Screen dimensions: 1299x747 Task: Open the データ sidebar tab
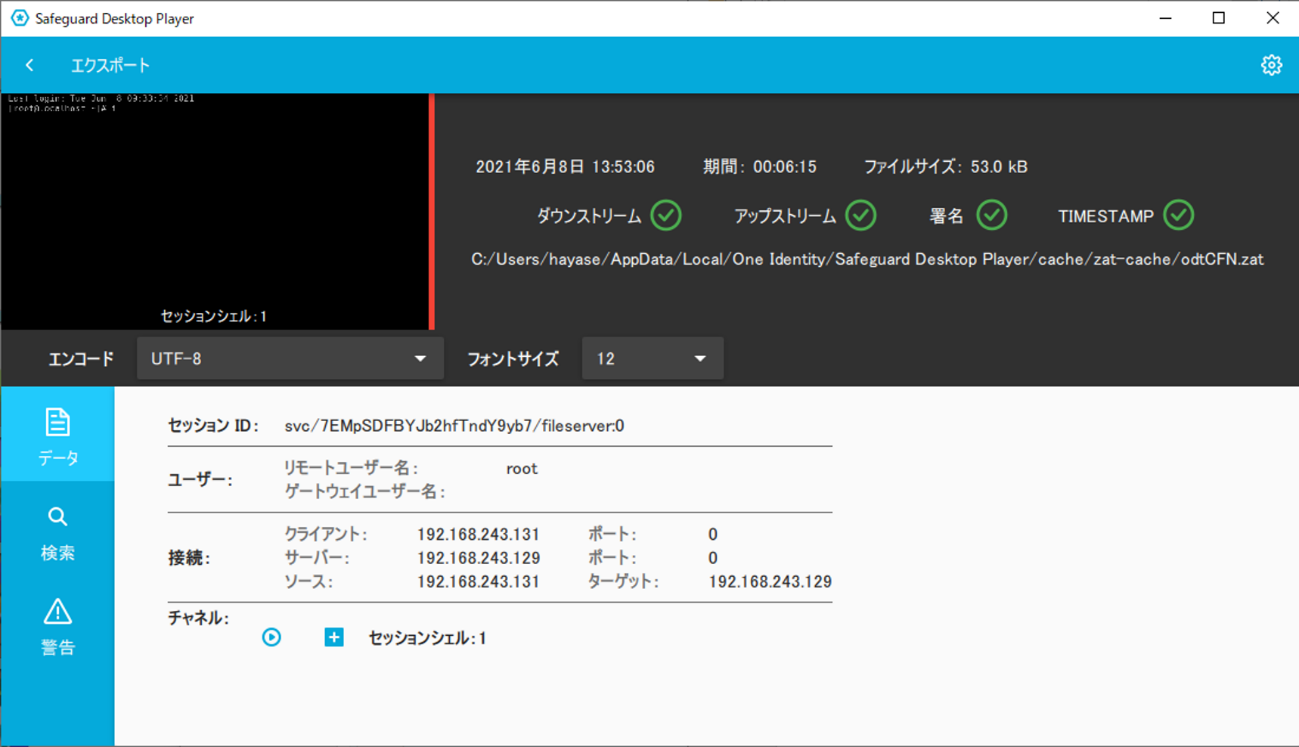58,435
